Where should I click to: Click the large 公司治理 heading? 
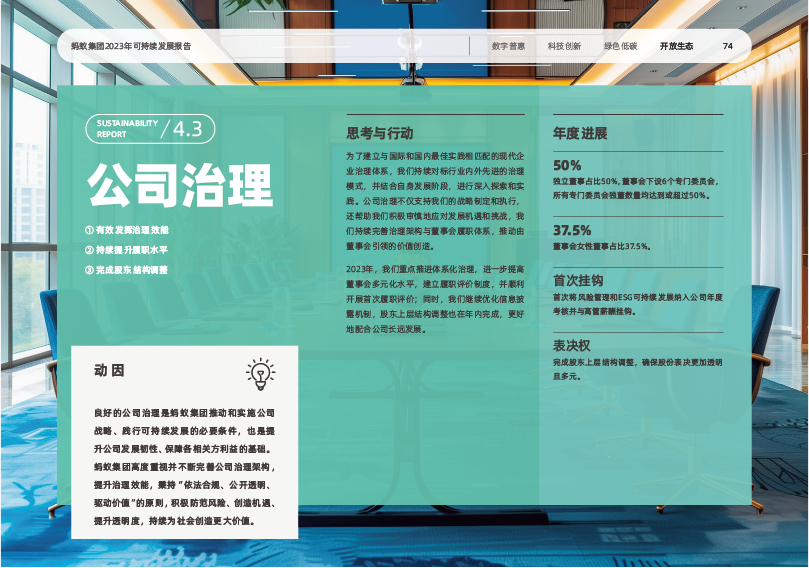pyautogui.click(x=180, y=186)
